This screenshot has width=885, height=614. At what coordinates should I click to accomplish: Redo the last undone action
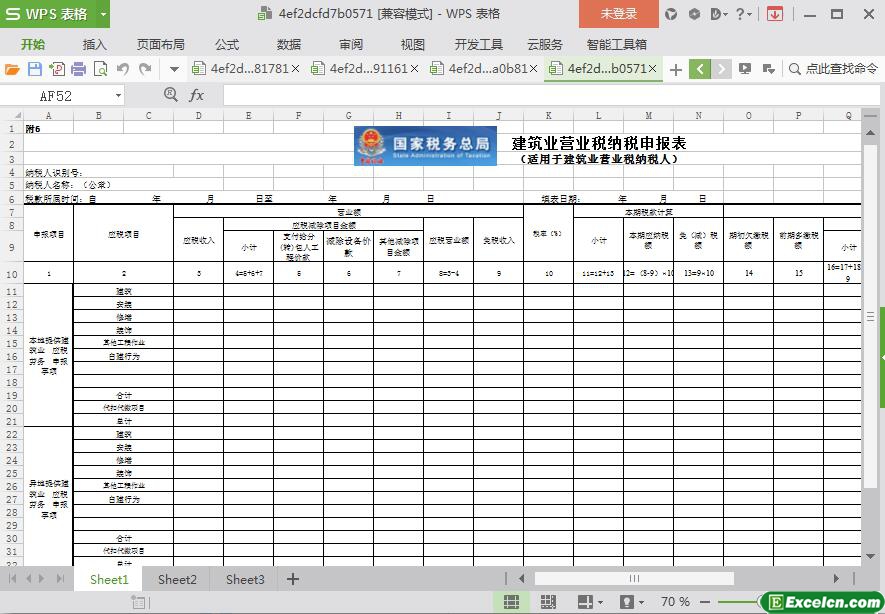[145, 69]
